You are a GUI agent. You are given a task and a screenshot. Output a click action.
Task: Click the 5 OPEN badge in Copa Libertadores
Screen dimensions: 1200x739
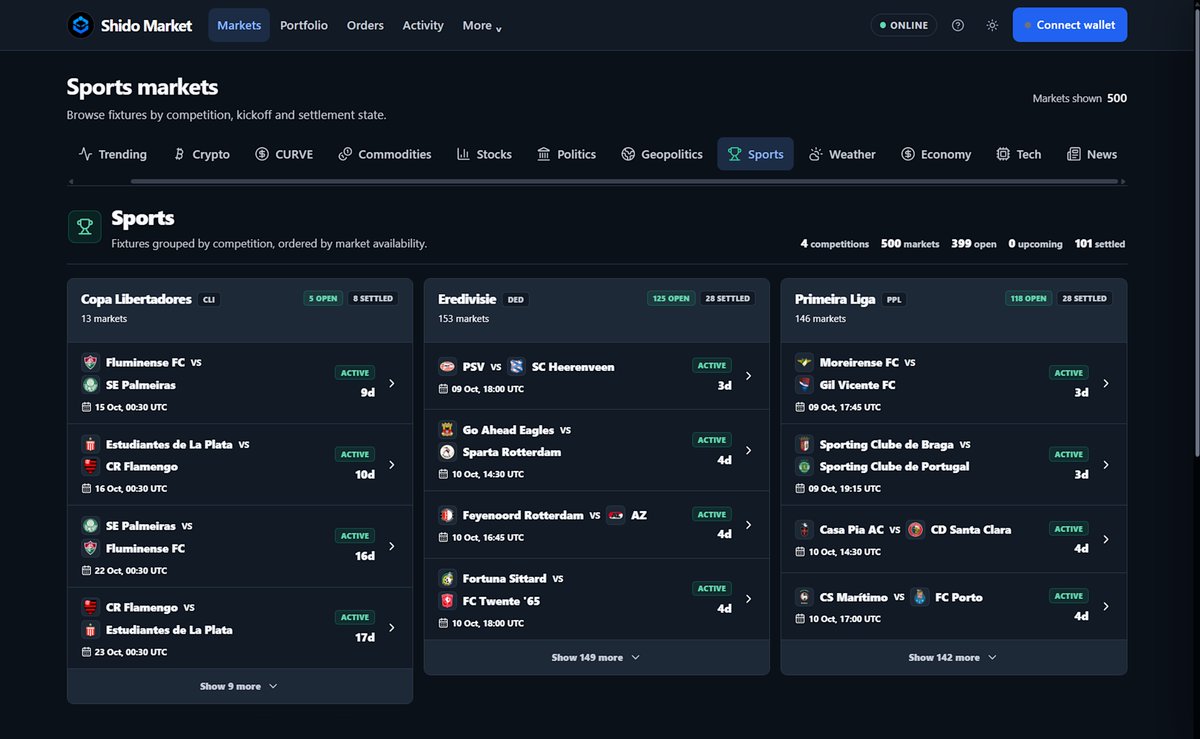pyautogui.click(x=323, y=298)
